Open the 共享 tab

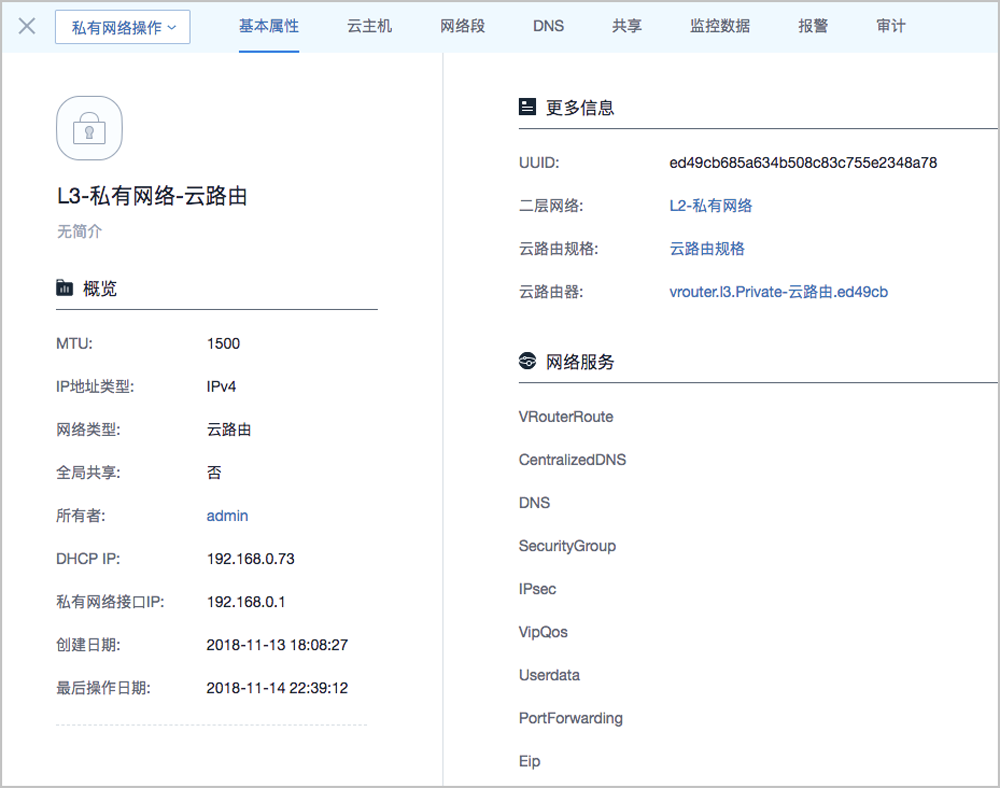coord(627,26)
